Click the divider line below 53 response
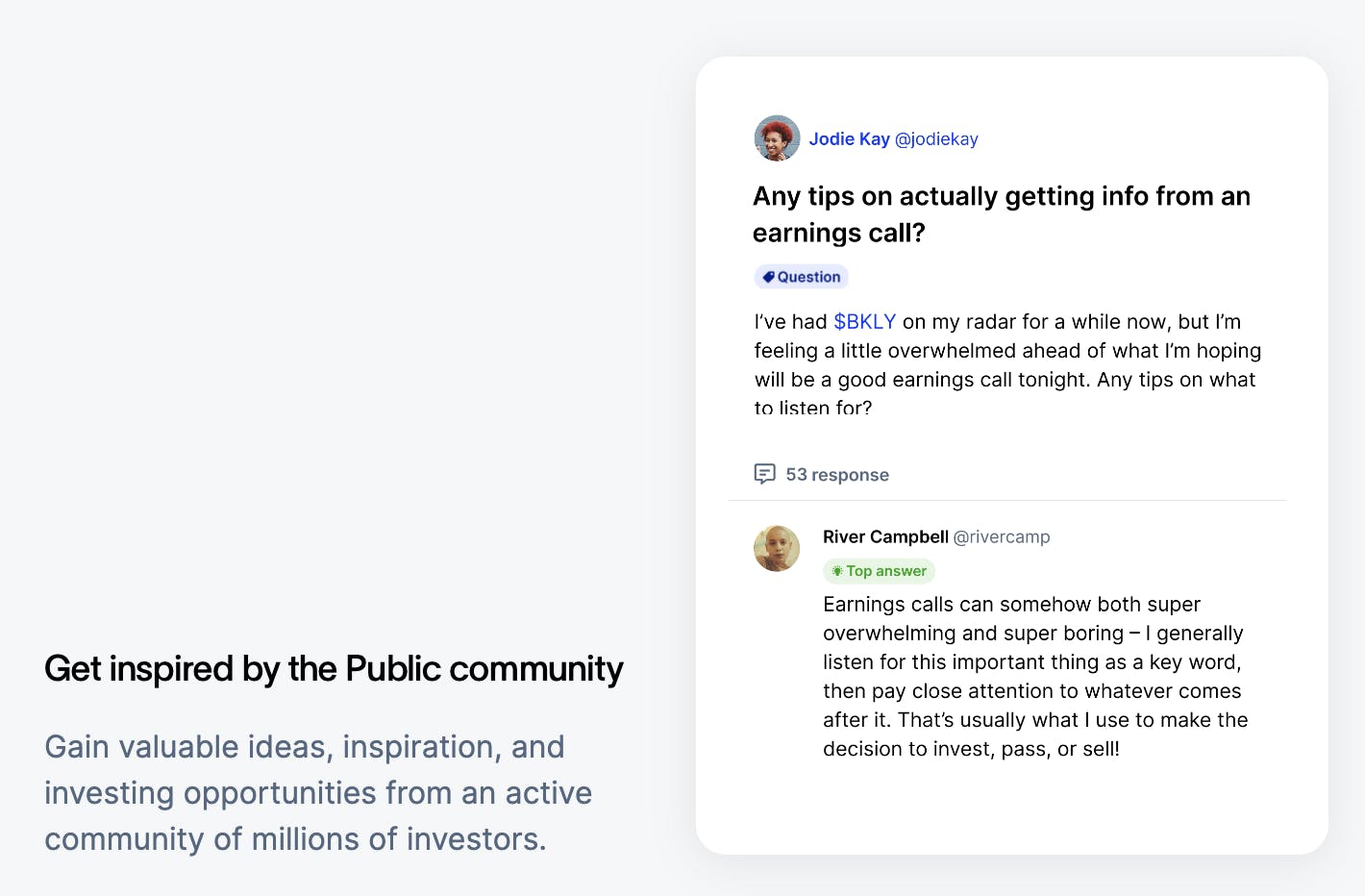The image size is (1365, 896). click(x=1006, y=501)
